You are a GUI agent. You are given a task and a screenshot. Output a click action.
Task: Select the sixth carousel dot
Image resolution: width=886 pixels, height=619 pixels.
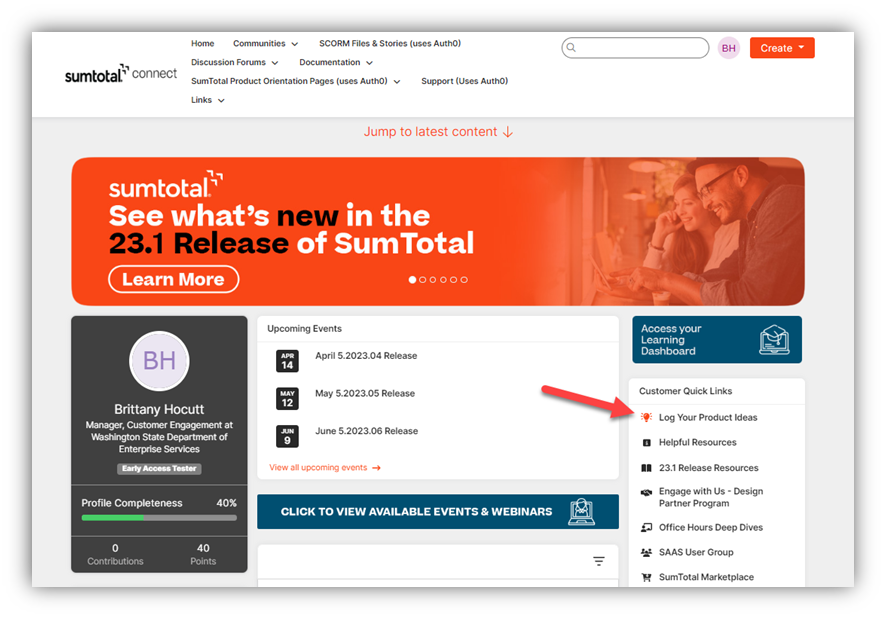pyautogui.click(x=464, y=280)
